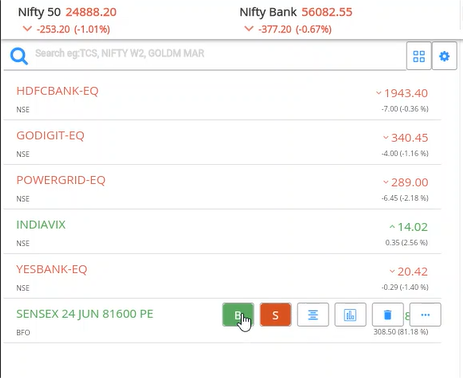Open watchlist settings gear icon
This screenshot has height=378, width=463.
click(x=444, y=56)
